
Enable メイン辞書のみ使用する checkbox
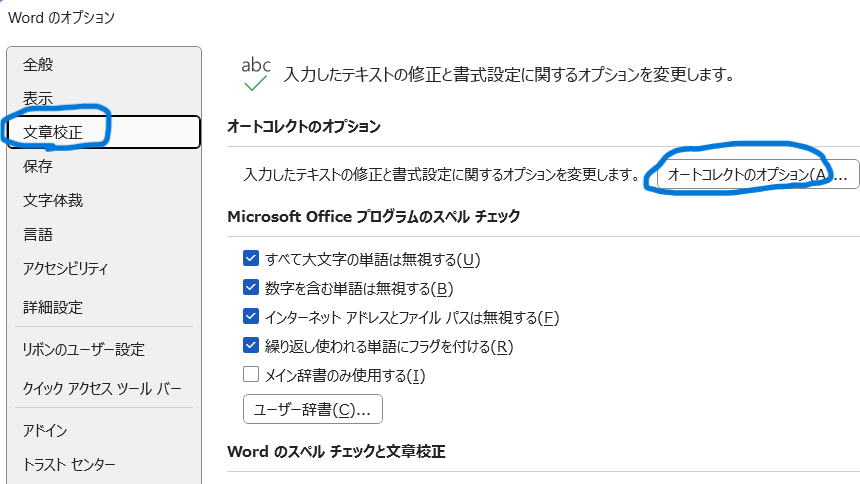click(x=251, y=375)
